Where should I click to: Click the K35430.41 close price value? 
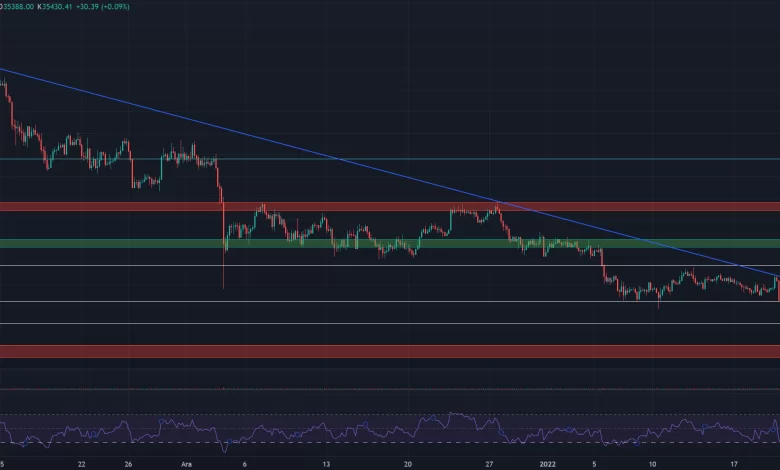click(54, 6)
